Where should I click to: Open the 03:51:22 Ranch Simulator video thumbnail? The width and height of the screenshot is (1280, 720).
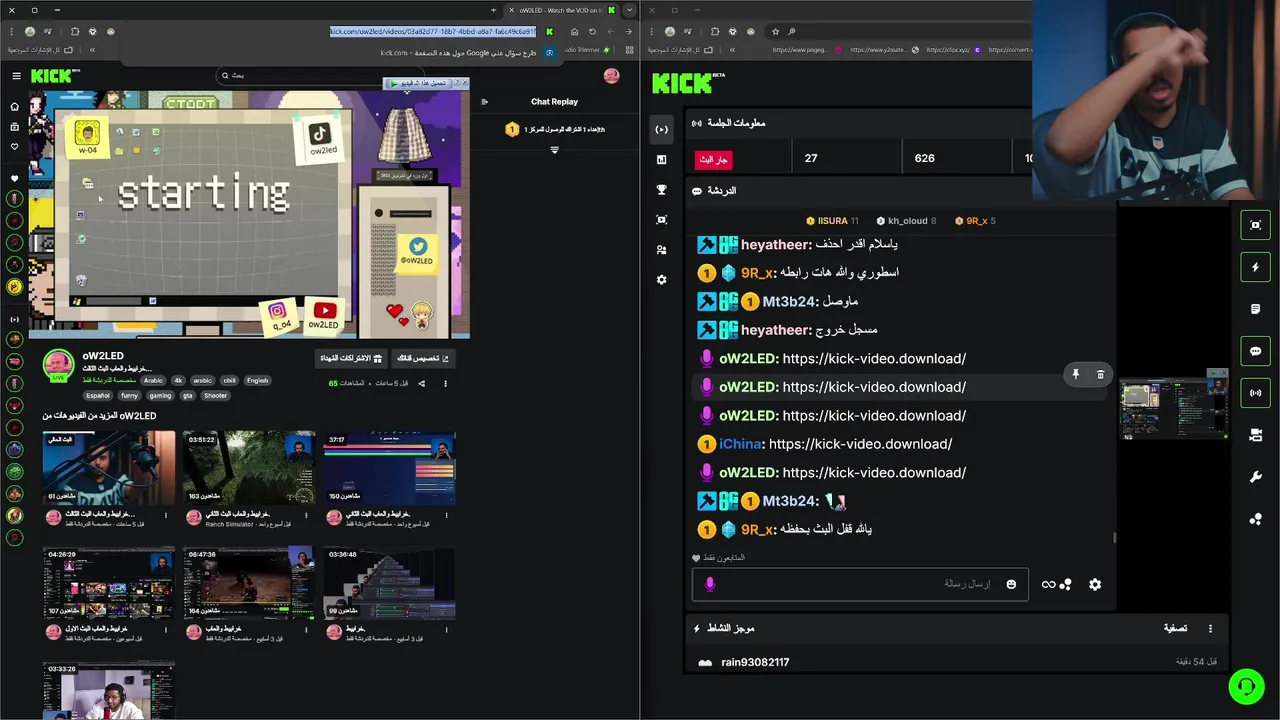(249, 468)
